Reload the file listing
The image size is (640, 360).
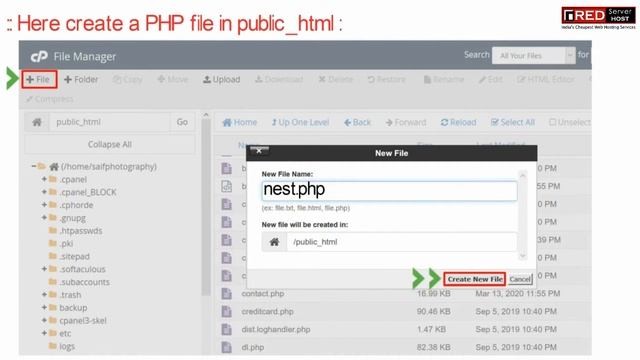coord(458,122)
